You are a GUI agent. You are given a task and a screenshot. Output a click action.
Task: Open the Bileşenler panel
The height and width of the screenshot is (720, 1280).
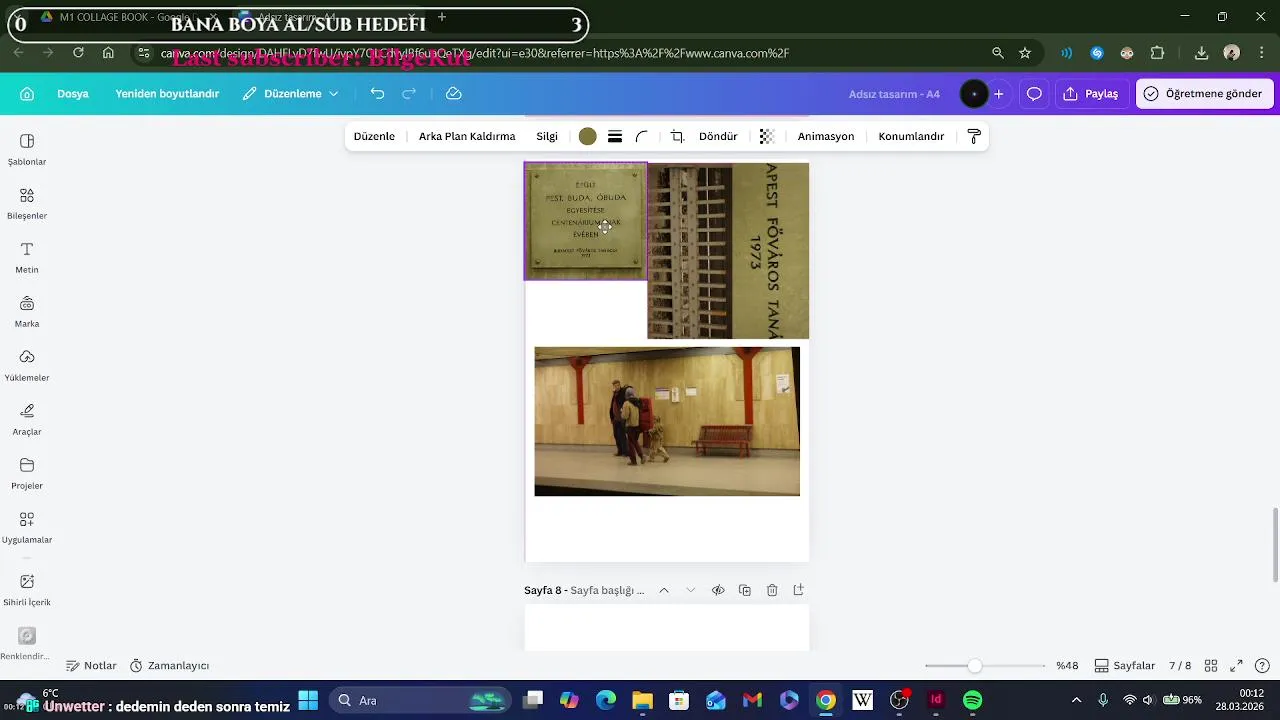tap(27, 203)
